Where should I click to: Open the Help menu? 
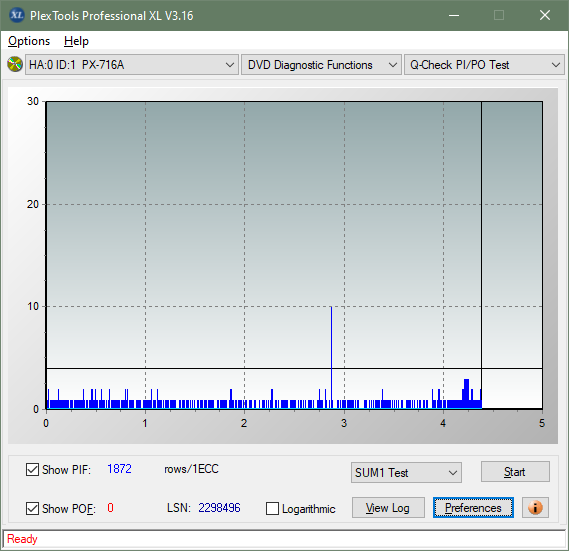76,41
